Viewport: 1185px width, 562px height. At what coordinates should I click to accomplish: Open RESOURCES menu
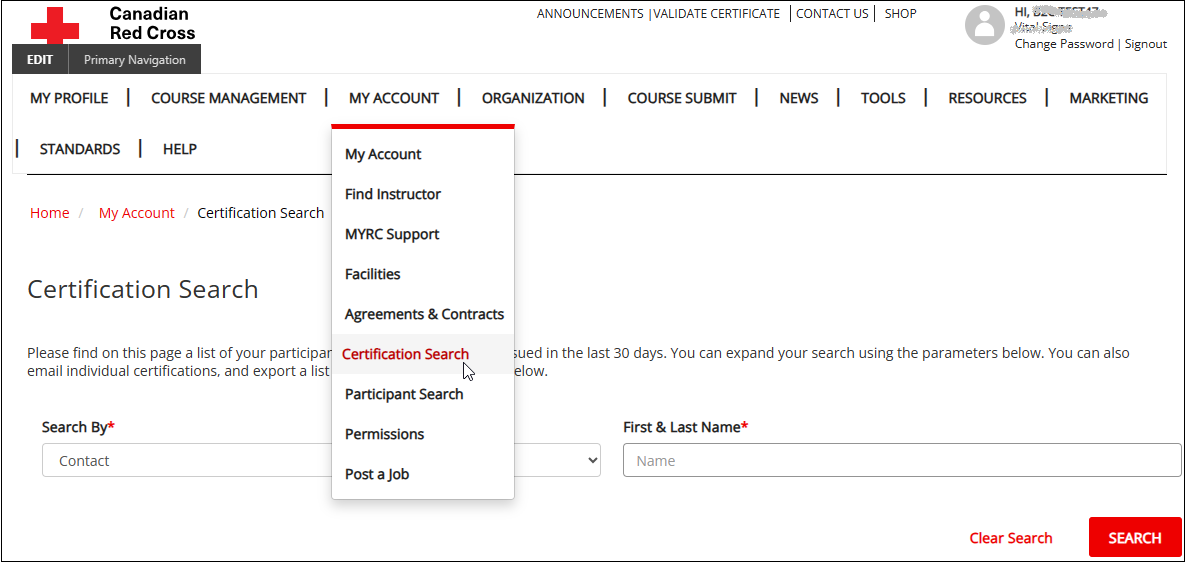(x=987, y=98)
